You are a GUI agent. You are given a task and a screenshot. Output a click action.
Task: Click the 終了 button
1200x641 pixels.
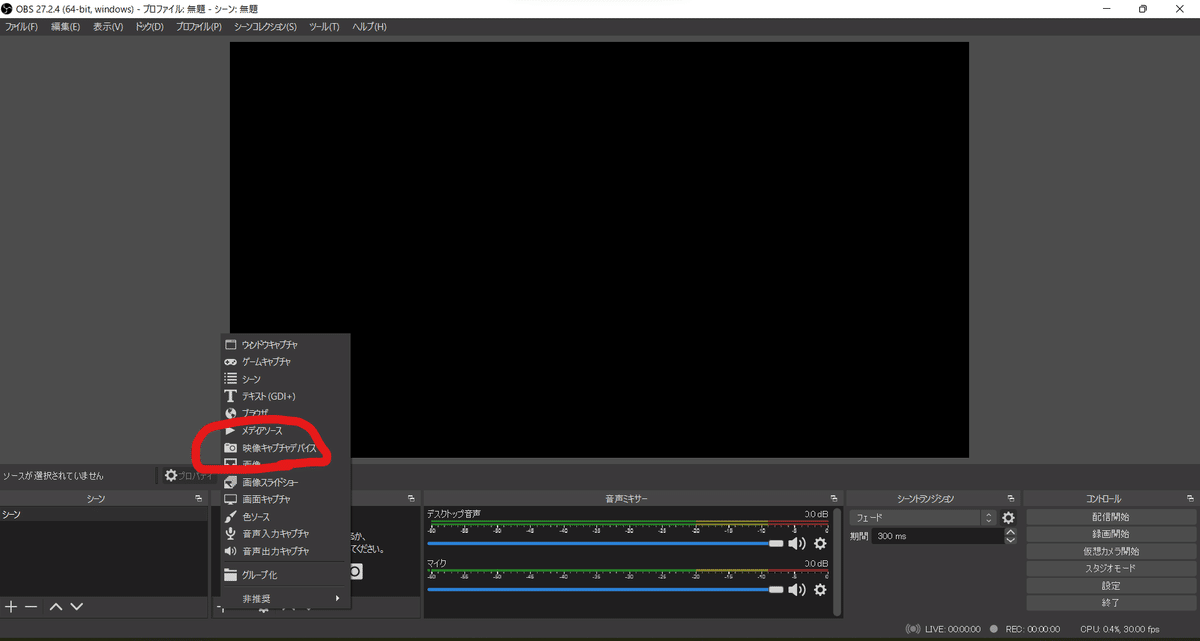pyautogui.click(x=1110, y=603)
